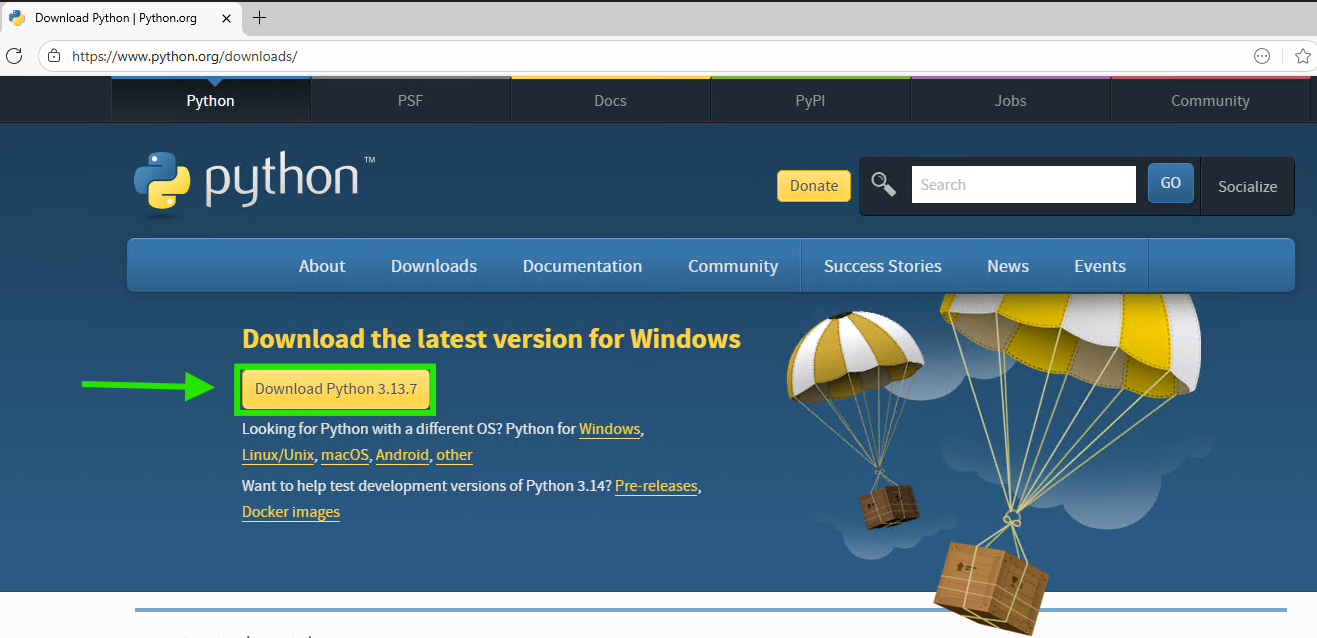Viewport: 1317px width, 638px height.
Task: Open the address bar ellipsis options icon
Action: 1262,56
